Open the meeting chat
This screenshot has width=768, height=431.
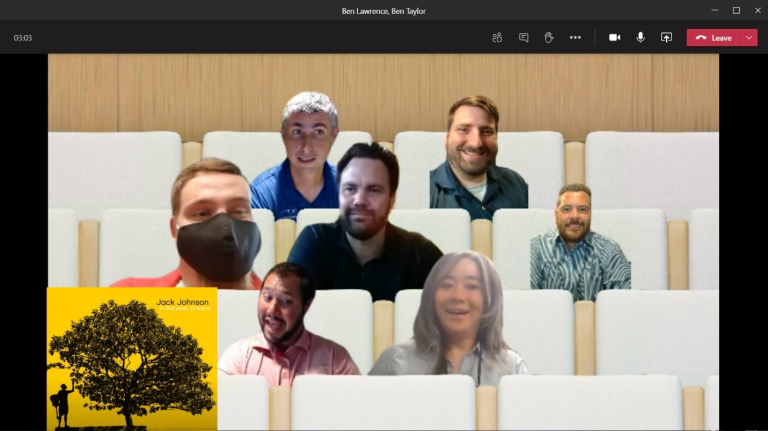click(x=523, y=37)
